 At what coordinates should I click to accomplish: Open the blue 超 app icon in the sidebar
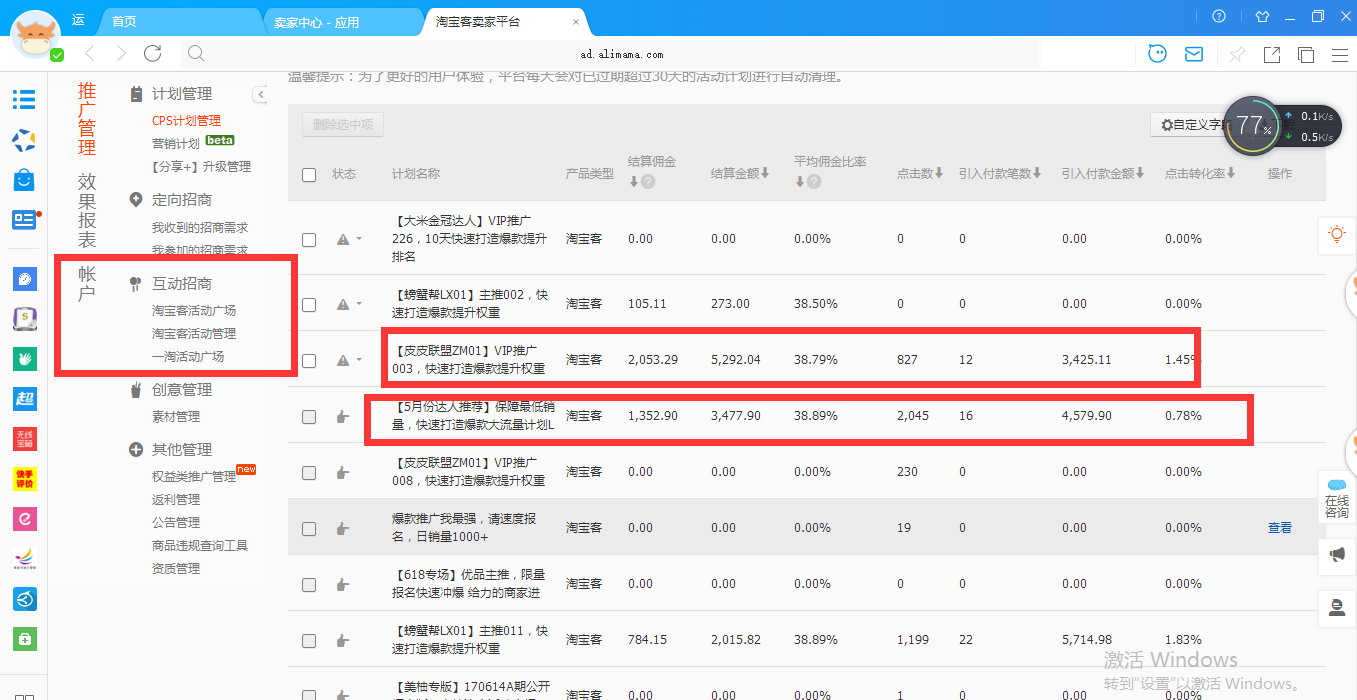pyautogui.click(x=24, y=399)
